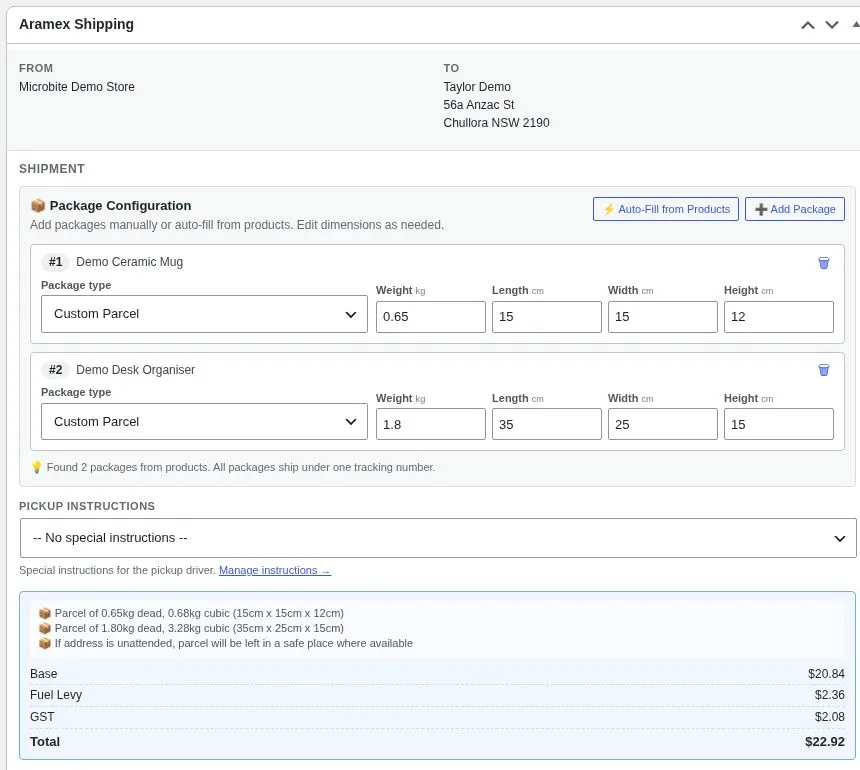Edit Length field showing 35
The width and height of the screenshot is (860, 770).
coord(546,424)
